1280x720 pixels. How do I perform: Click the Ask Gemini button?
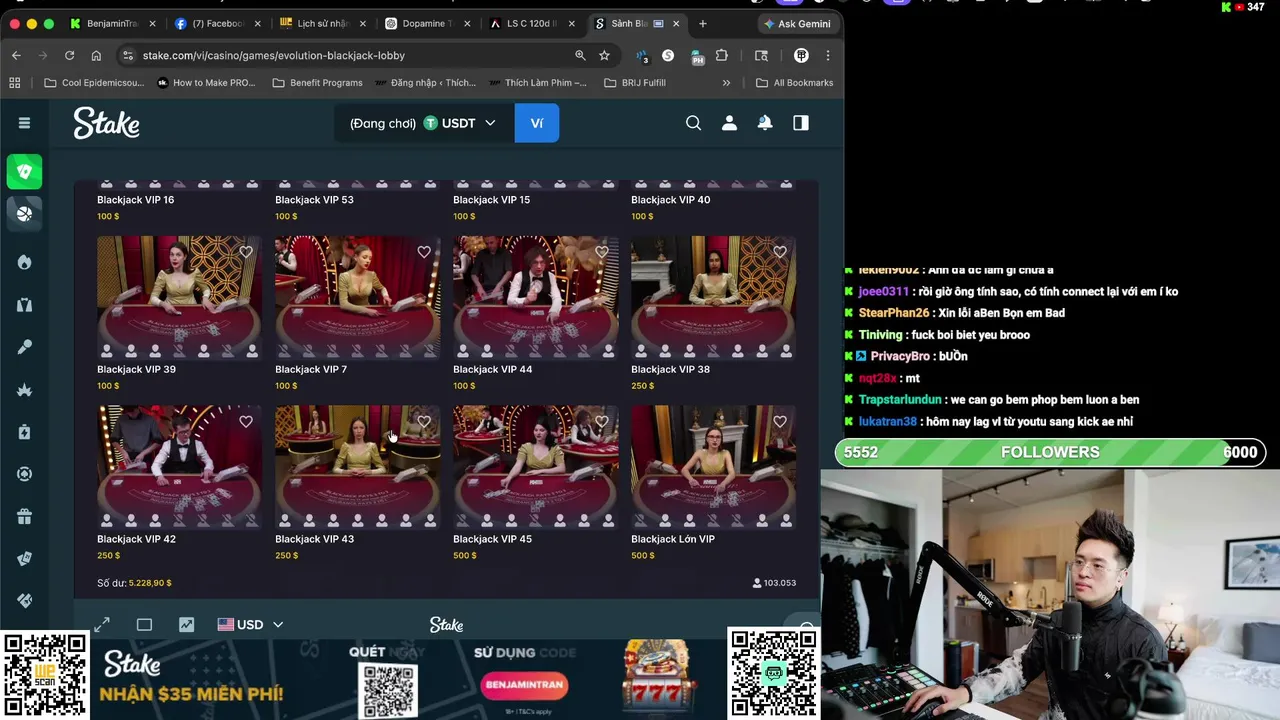(797, 23)
